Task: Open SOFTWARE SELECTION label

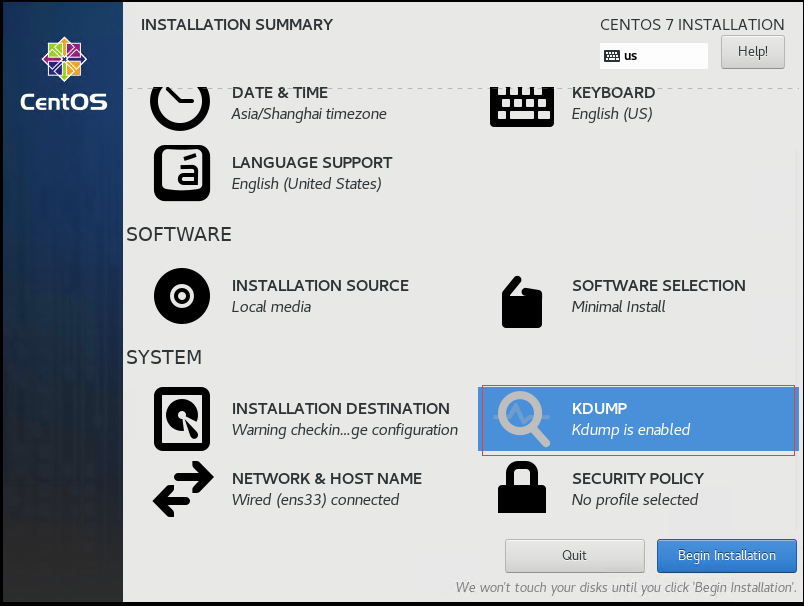Action: tap(659, 286)
